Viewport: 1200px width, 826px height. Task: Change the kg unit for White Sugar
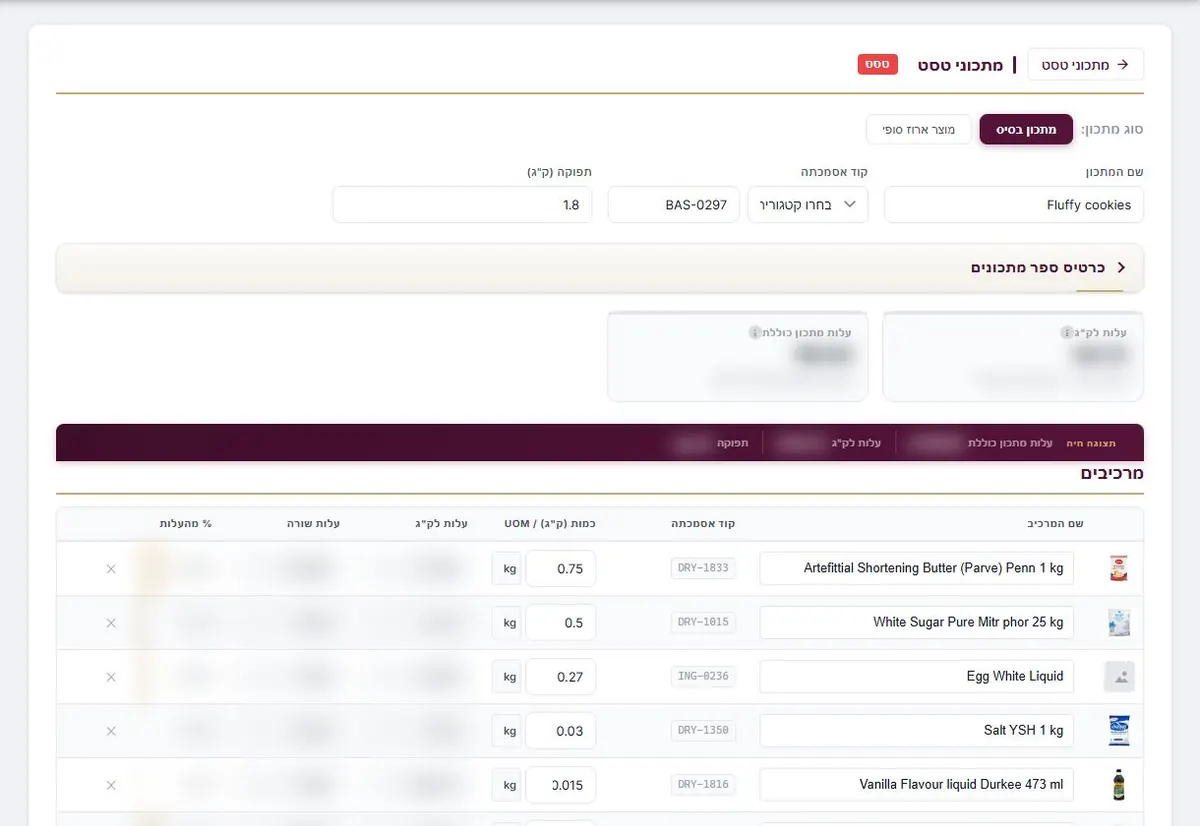click(x=509, y=623)
